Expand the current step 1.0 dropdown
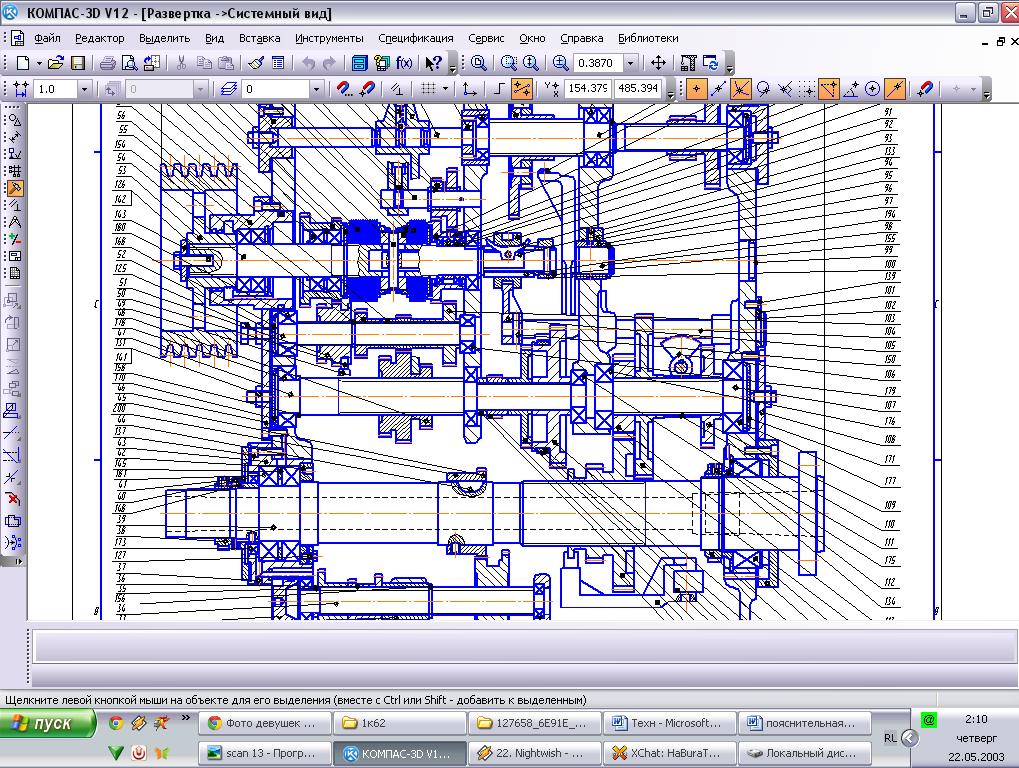1019x768 pixels. pyautogui.click(x=84, y=89)
